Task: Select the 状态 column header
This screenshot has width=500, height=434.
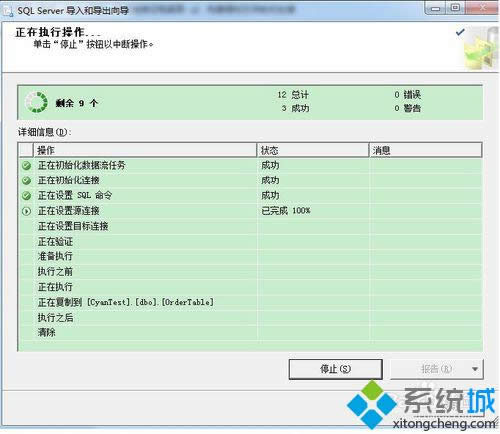Action: coord(313,150)
